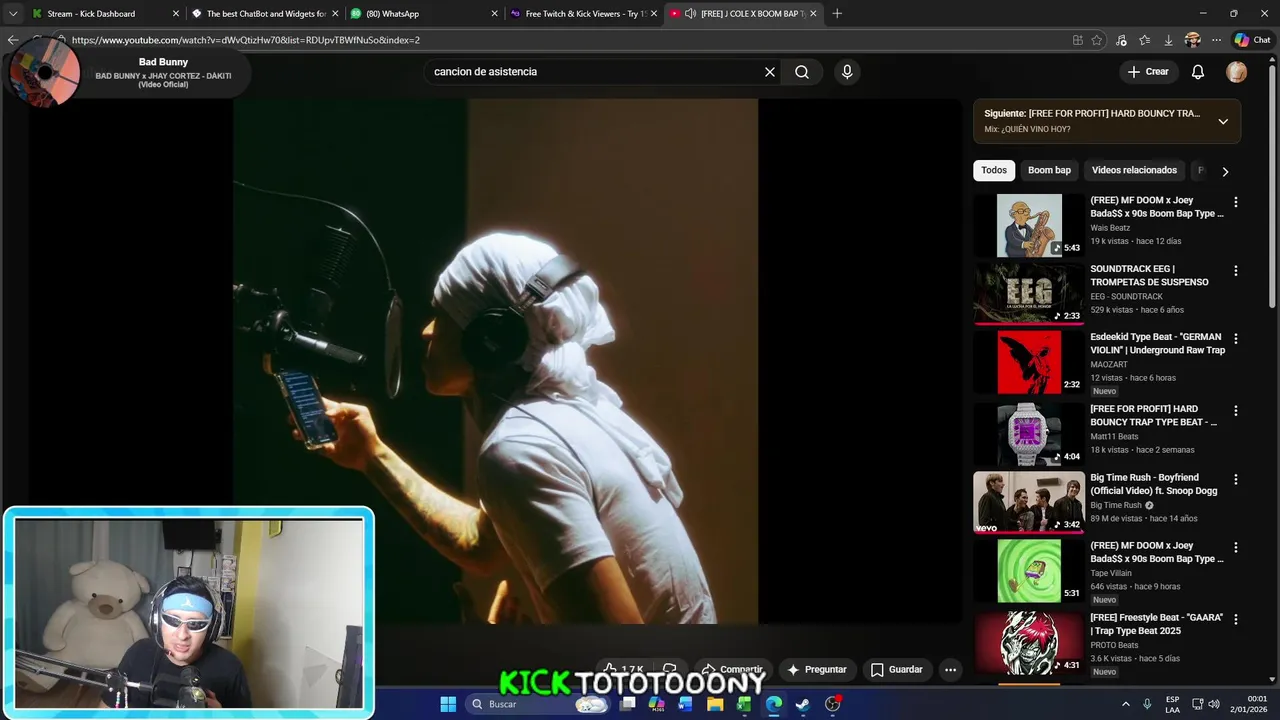Open Task View on the taskbar
This screenshot has height=720, width=1280.
click(x=628, y=704)
